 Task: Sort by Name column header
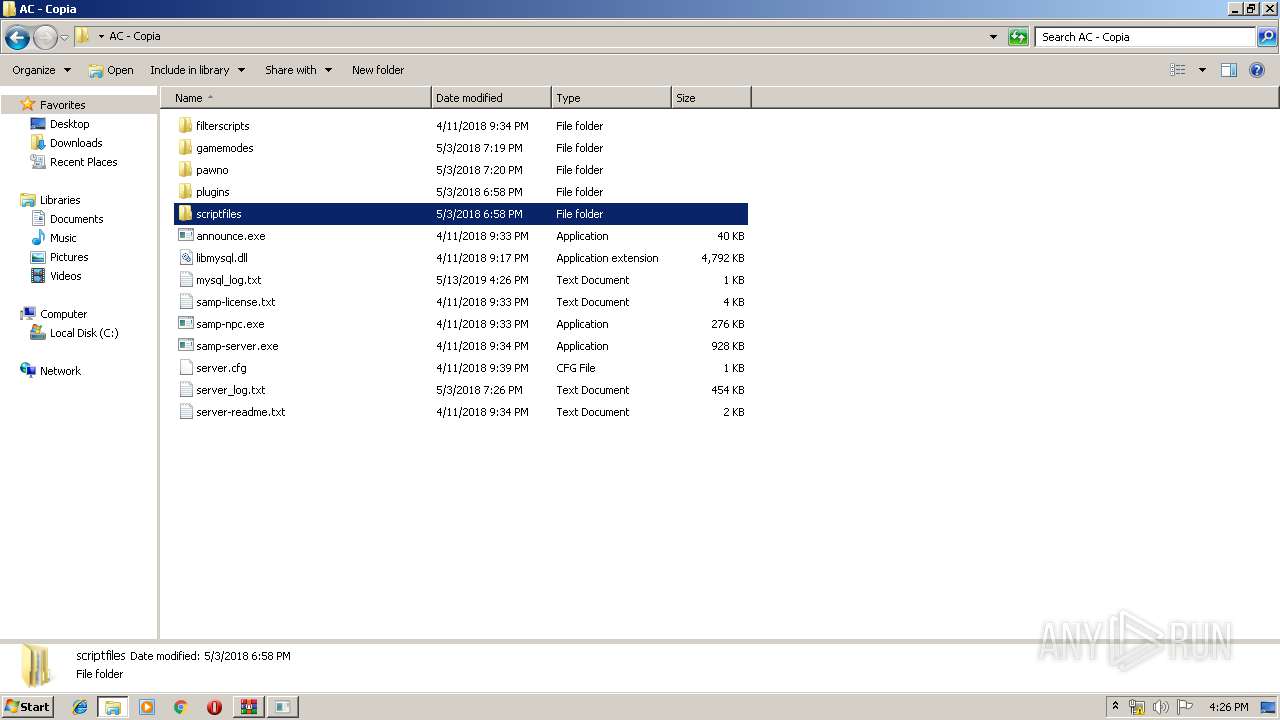tap(296, 98)
